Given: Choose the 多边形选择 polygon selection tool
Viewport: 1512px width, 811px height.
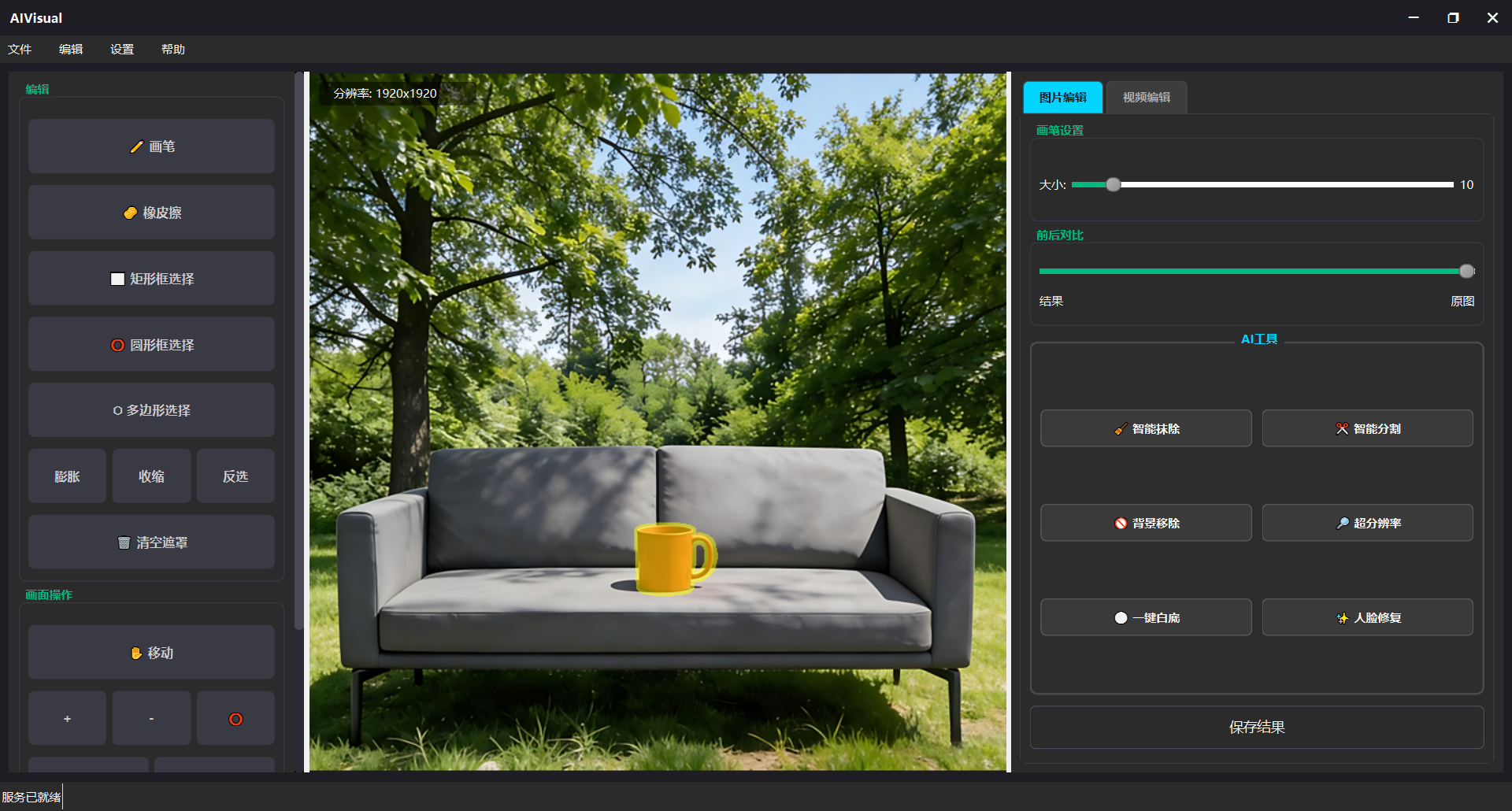Looking at the screenshot, I should coord(151,410).
